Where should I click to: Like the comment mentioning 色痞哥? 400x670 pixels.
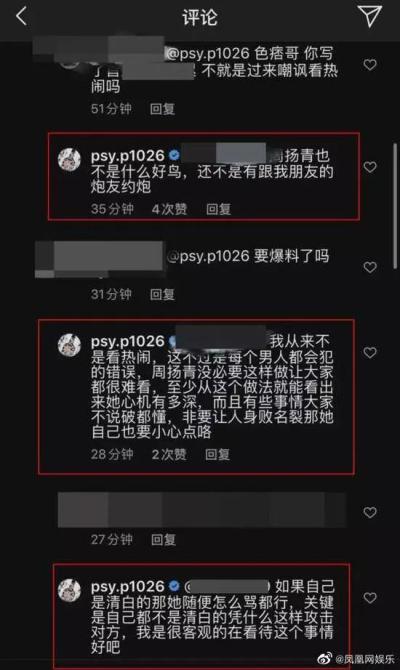click(370, 65)
